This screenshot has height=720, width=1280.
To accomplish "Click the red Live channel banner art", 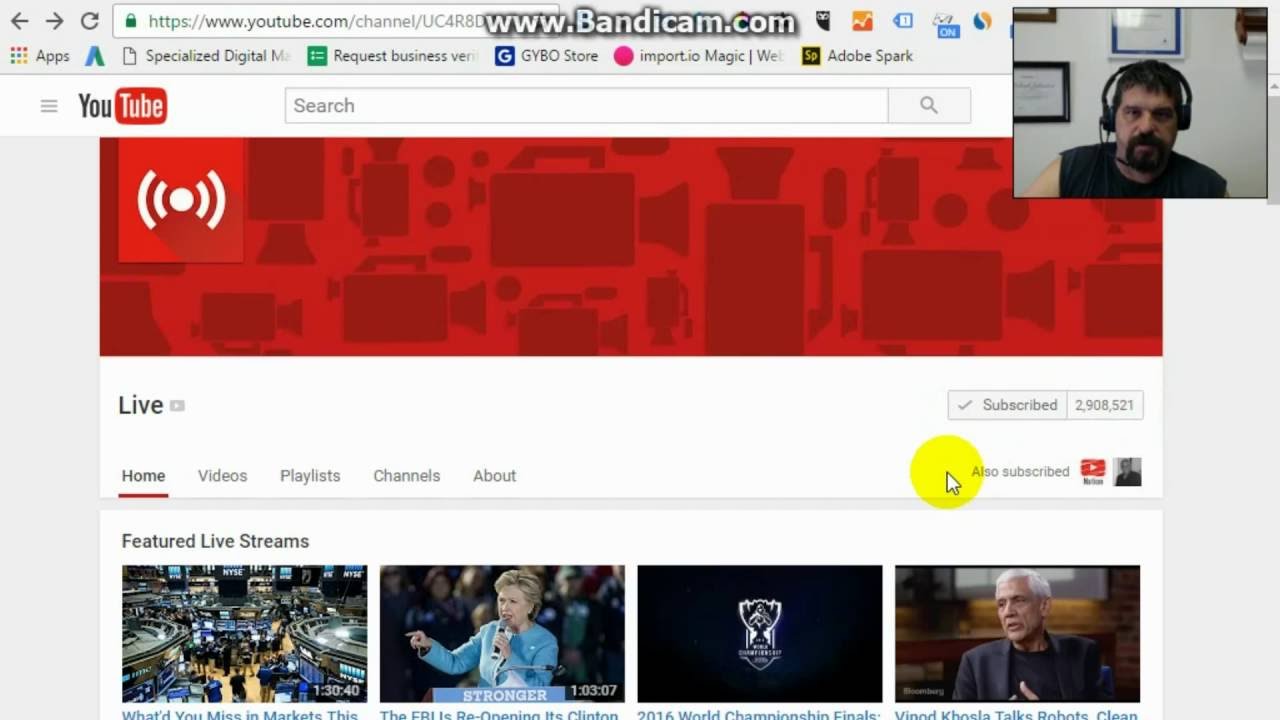I will click(630, 247).
